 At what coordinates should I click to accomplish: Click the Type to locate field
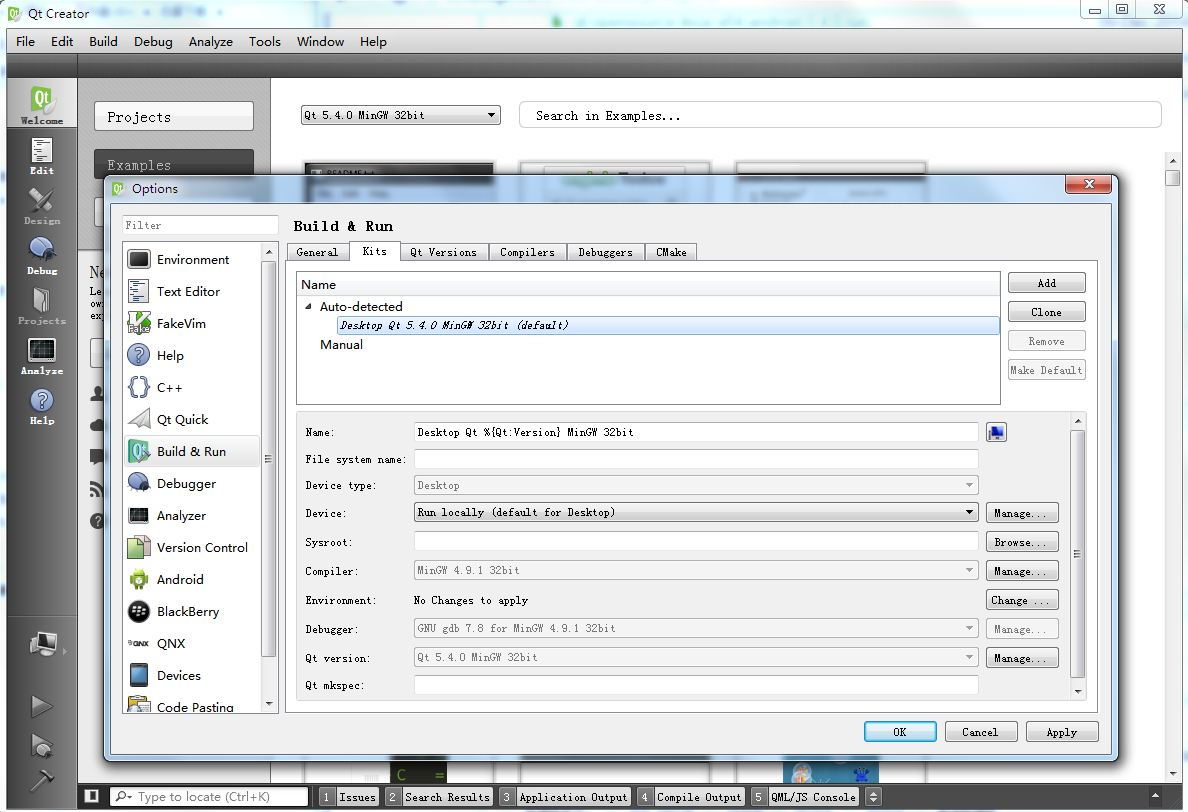tap(211, 796)
